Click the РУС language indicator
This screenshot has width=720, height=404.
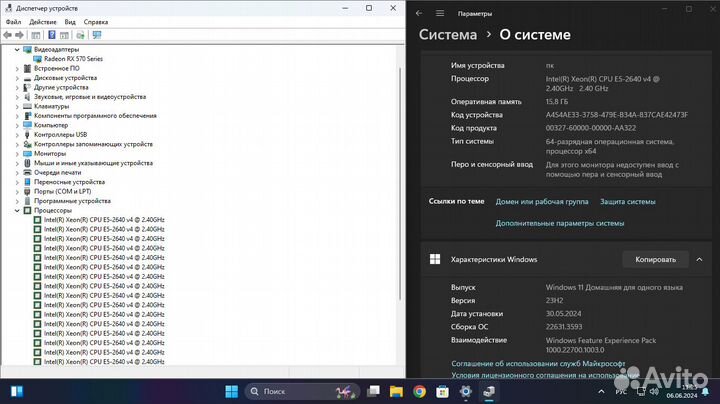point(621,392)
